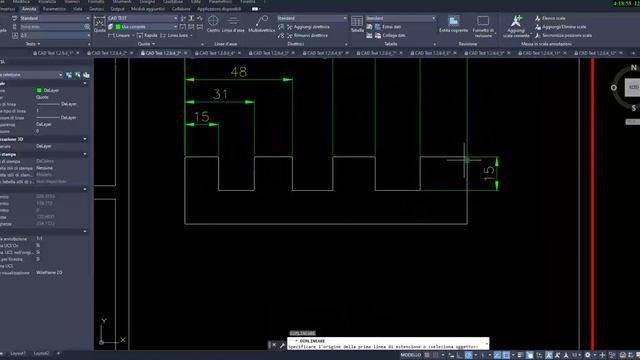Screen dimensions: 640x360
Task: Select the 48 dimension in the drawing
Action: (239, 72)
